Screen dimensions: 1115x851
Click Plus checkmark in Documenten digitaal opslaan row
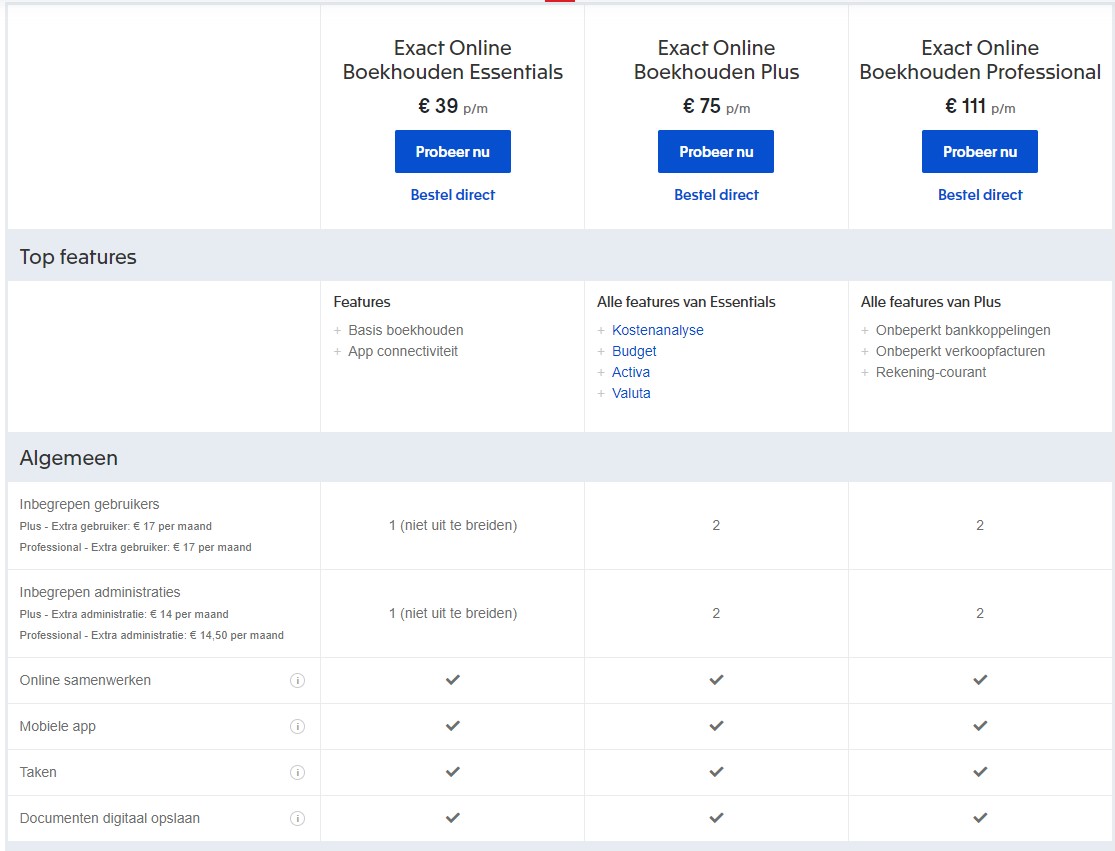click(717, 818)
